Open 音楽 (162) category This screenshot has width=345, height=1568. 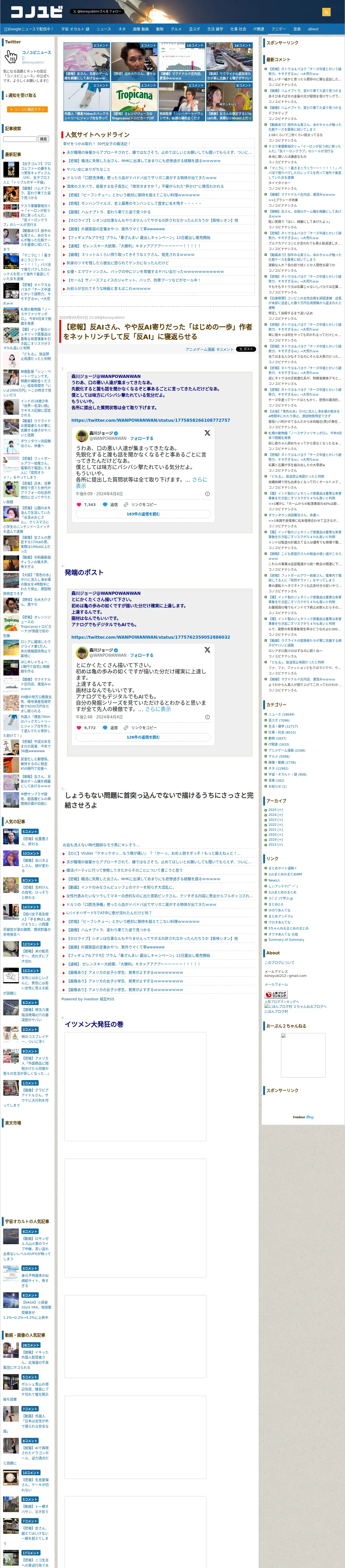276,780
